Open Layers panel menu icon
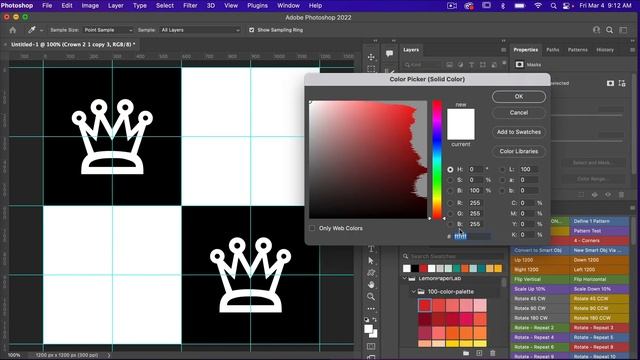Viewport: 640px width, 360px height. click(503, 50)
